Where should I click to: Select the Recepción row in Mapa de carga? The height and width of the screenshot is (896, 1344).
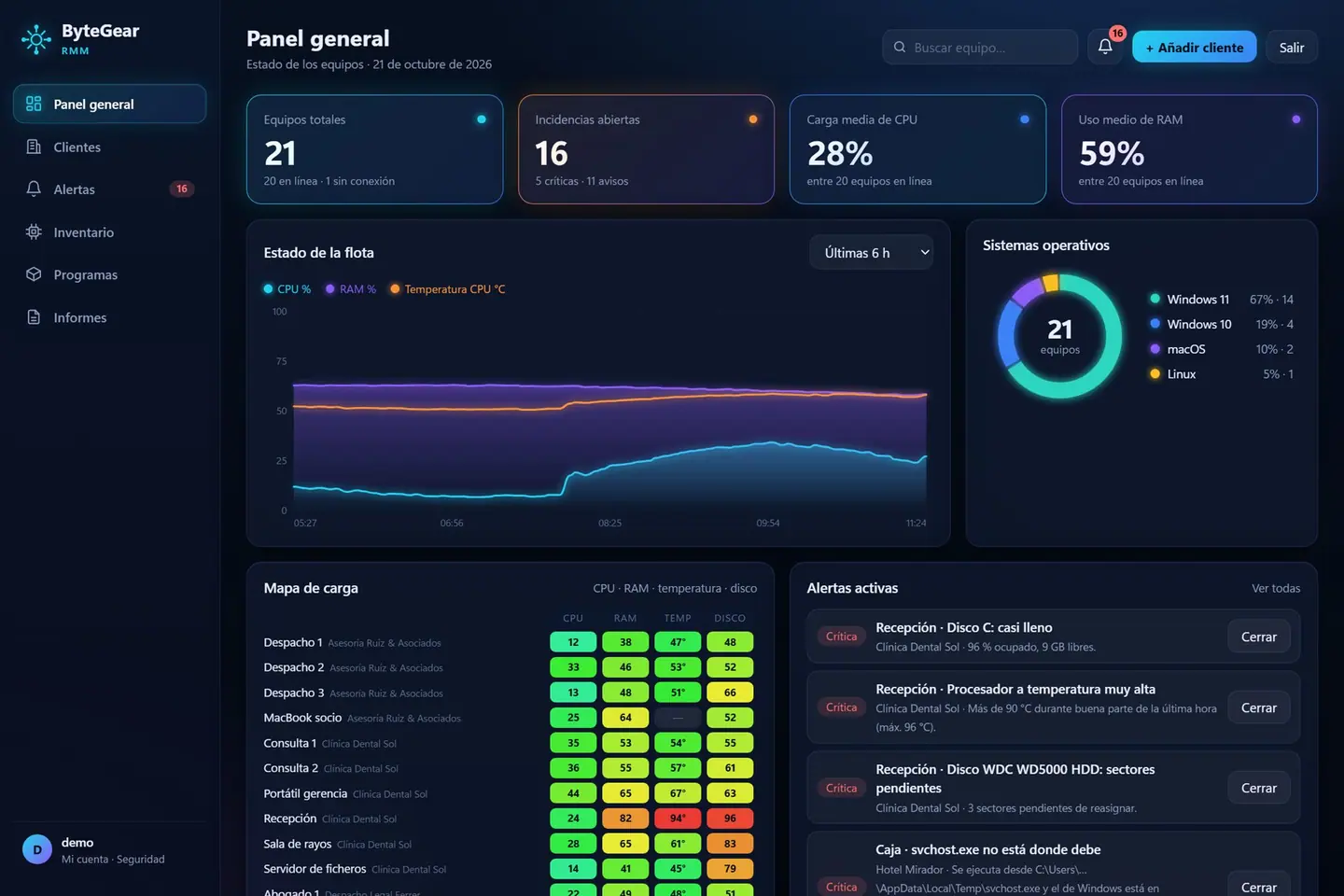(x=510, y=819)
